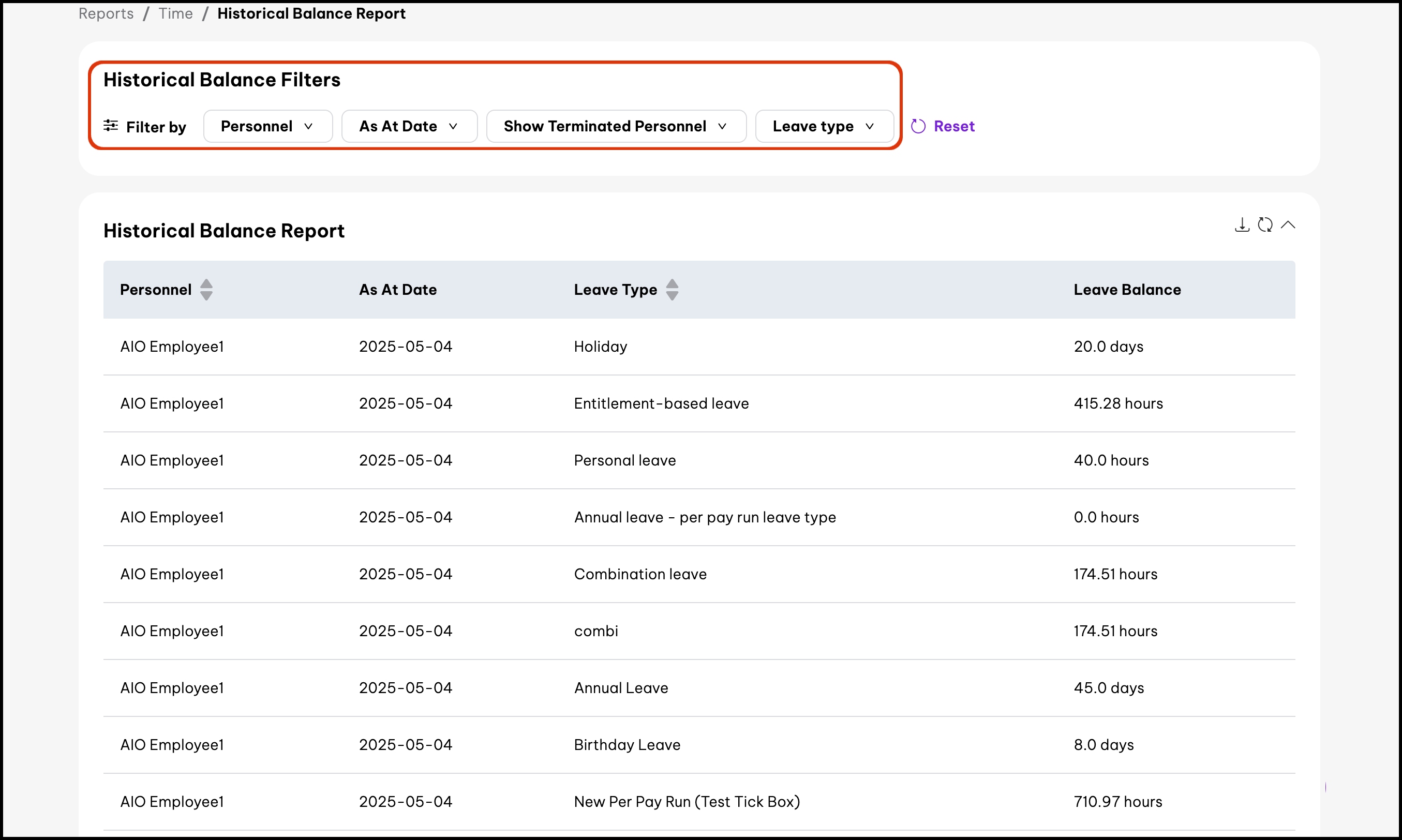Open the As At Date filter dropdown
Viewport: 1402px width, 840px height.
[x=409, y=126]
